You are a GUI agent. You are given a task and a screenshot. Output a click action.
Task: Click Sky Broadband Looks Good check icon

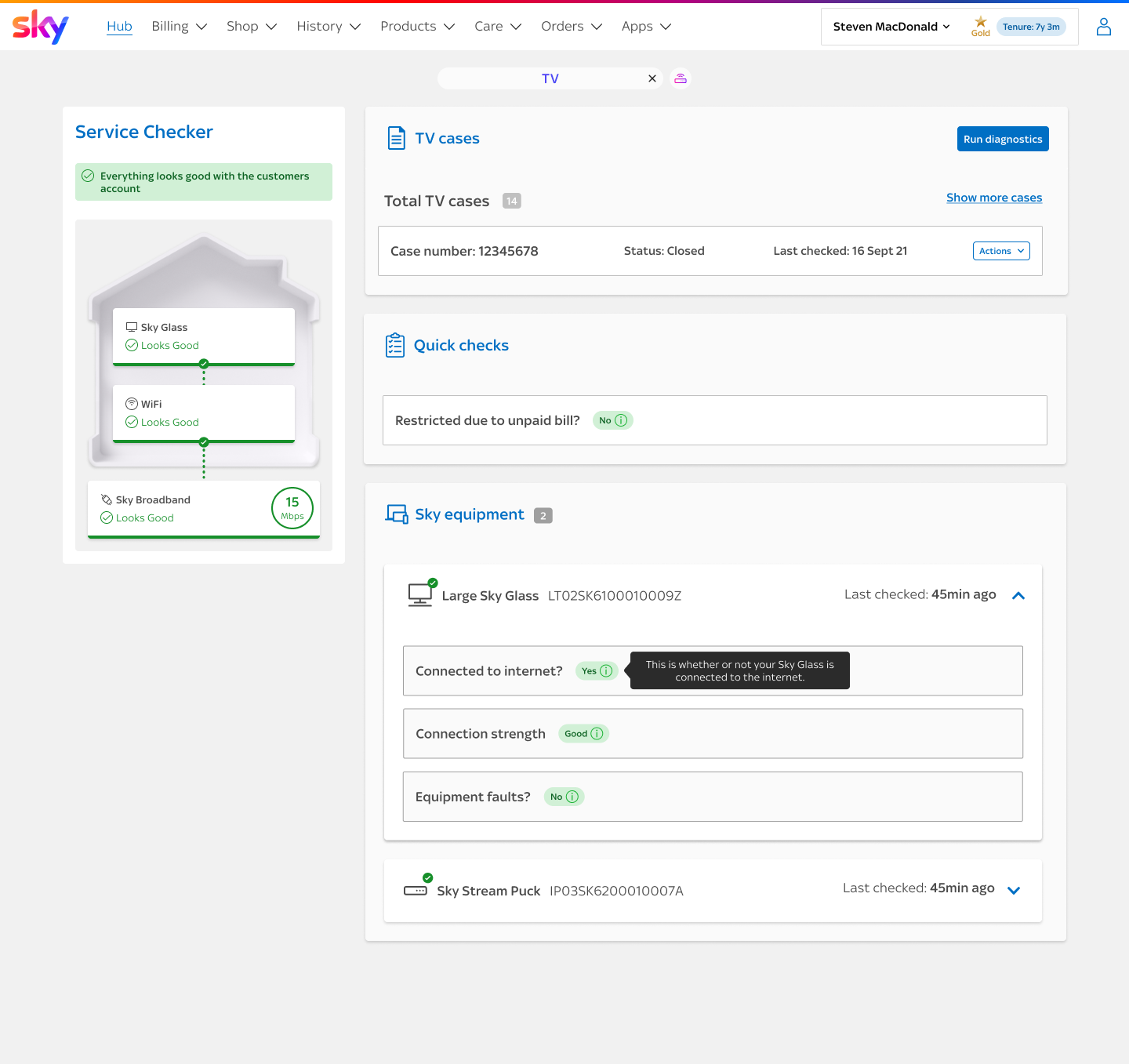pyautogui.click(x=107, y=517)
